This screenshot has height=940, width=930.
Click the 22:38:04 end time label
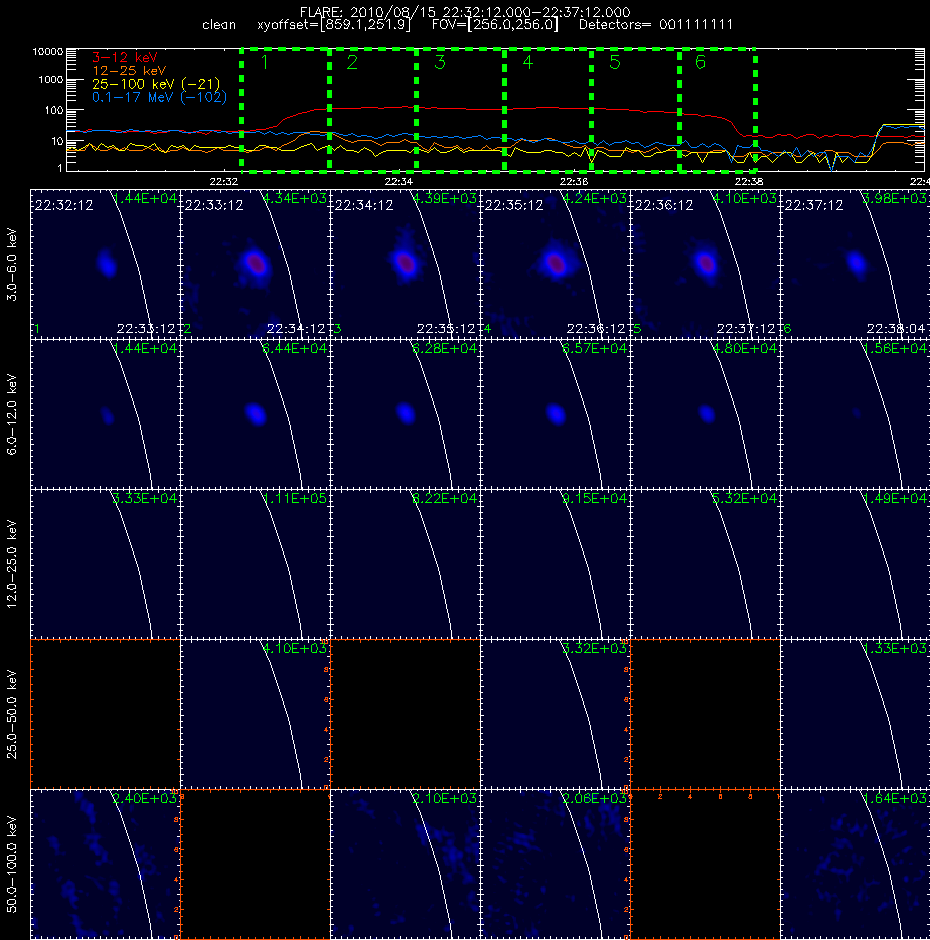click(x=896, y=329)
